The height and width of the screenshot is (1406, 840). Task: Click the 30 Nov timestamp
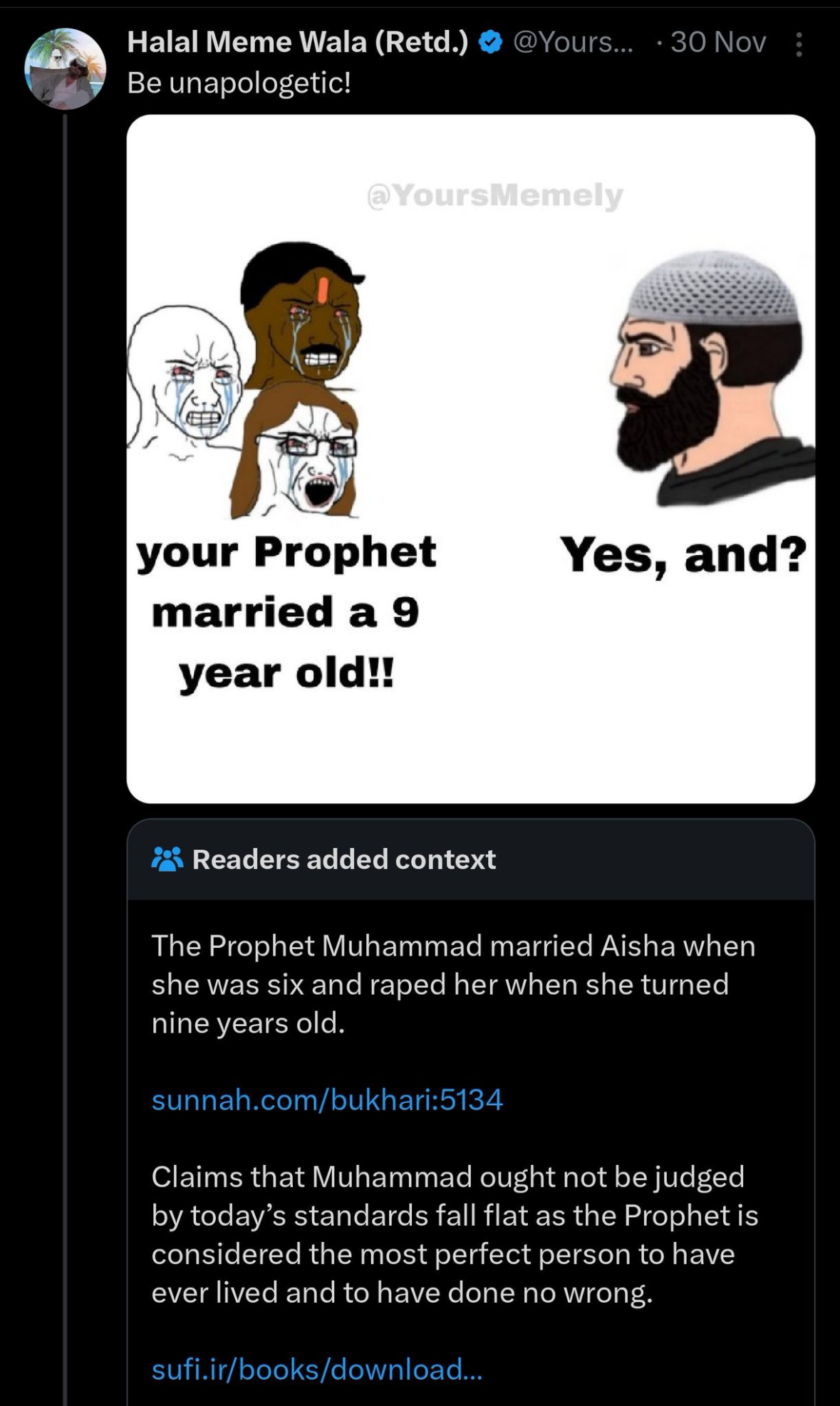[717, 43]
